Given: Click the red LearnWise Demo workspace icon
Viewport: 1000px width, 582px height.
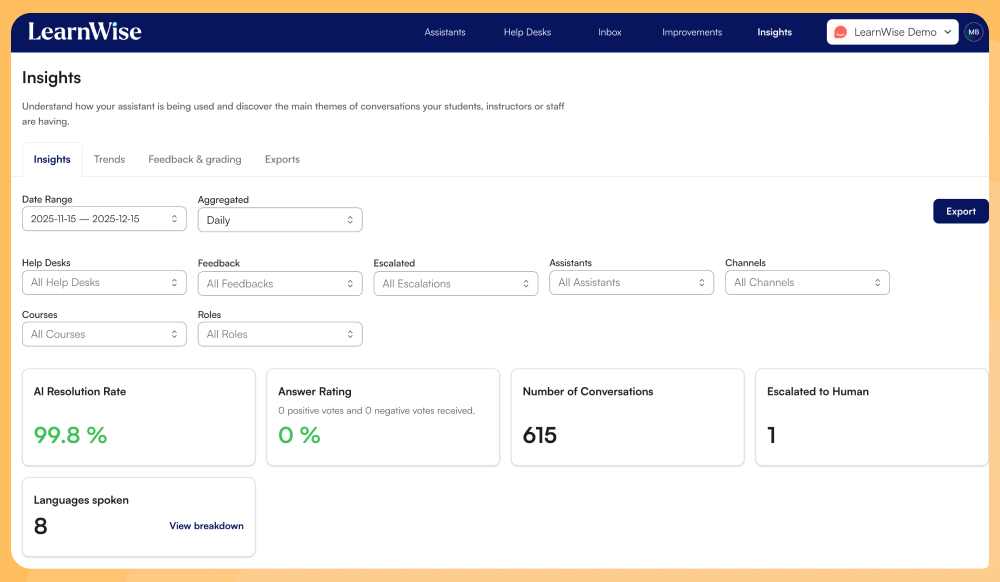Looking at the screenshot, I should [840, 32].
